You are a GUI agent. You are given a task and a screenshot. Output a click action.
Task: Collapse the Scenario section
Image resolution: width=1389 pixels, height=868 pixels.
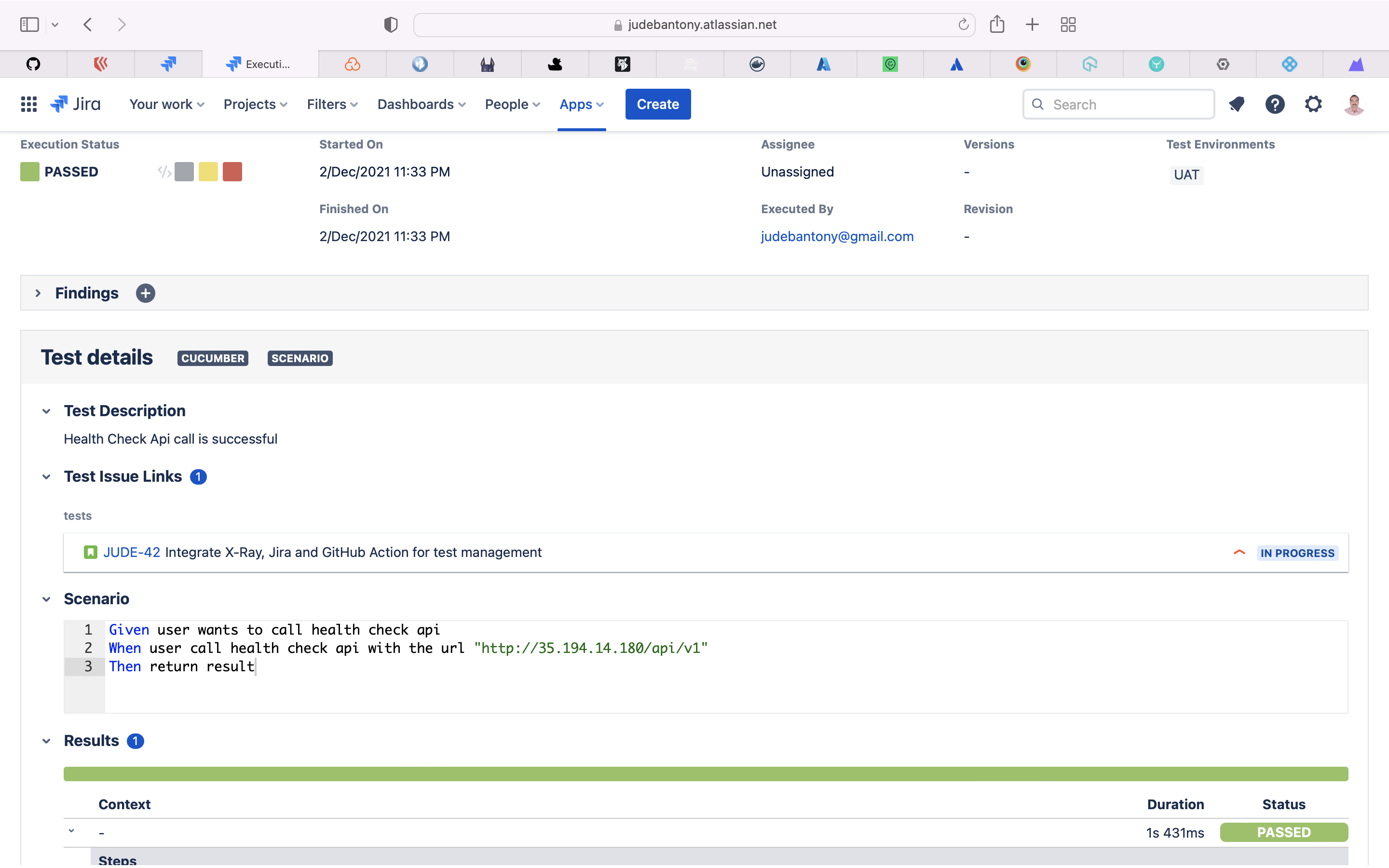tap(46, 599)
